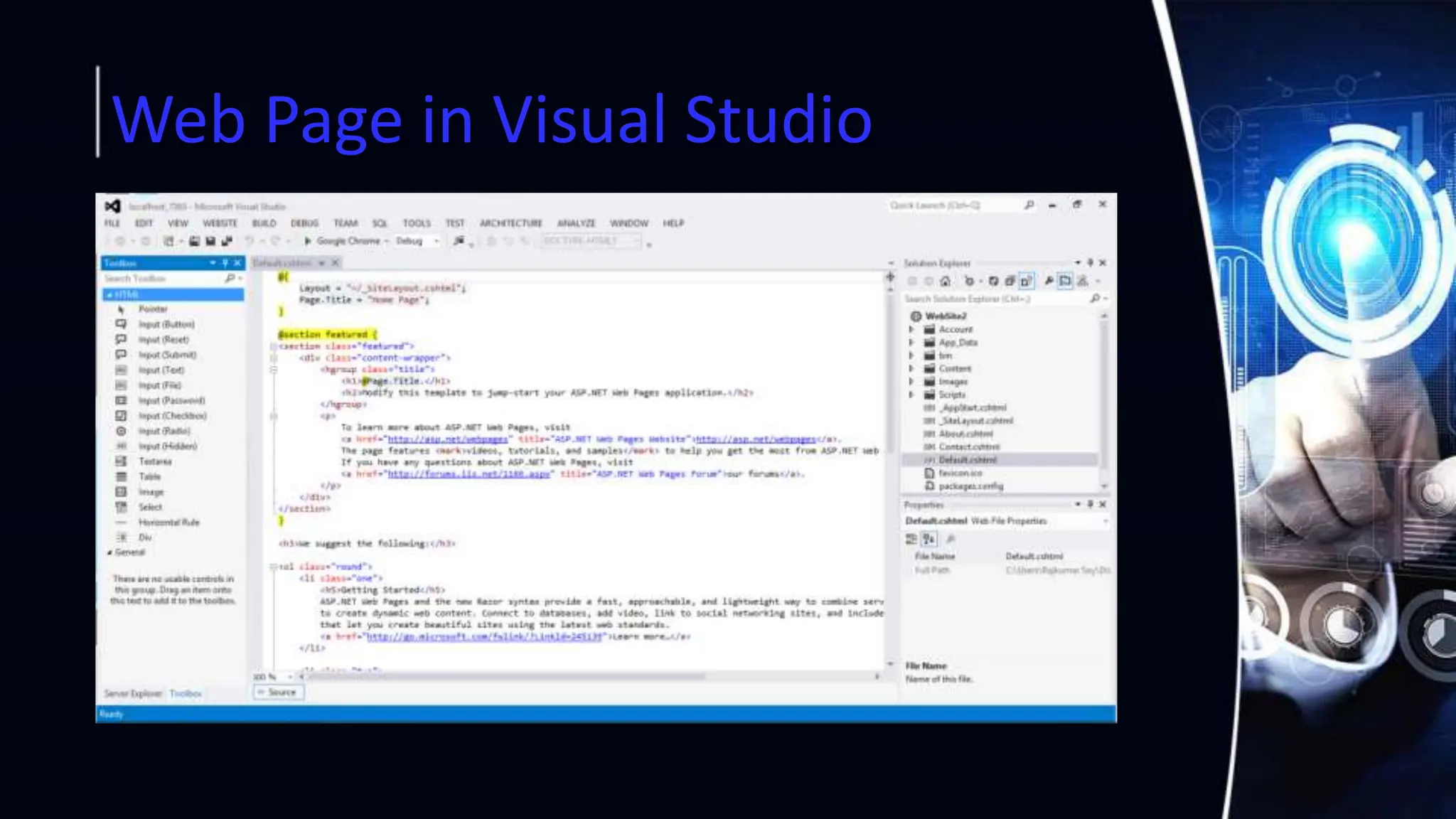
Task: Select Input (Checkbox) in Toolbox
Action: 173,416
